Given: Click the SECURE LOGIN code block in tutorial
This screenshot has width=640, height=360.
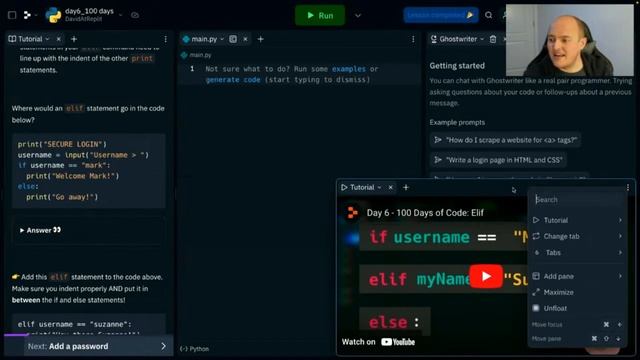Looking at the screenshot, I should 89,171.
